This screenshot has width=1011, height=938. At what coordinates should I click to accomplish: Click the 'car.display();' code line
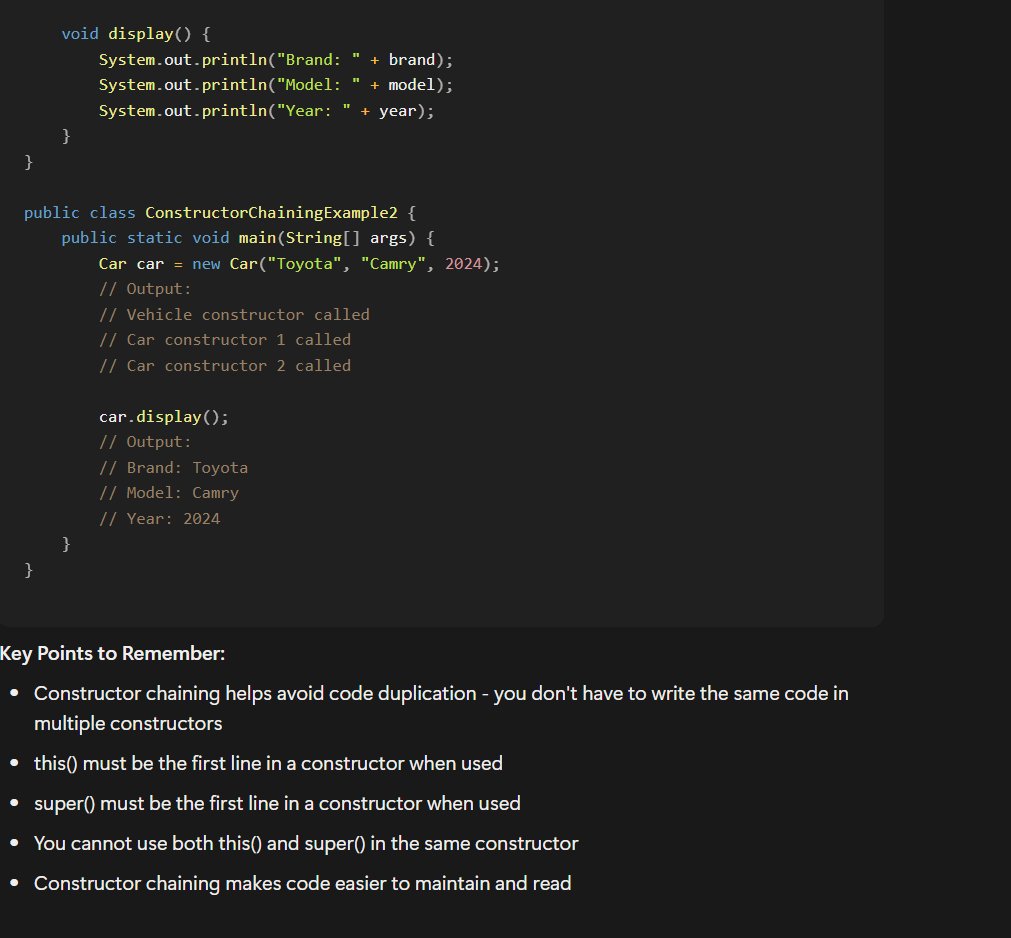coord(164,416)
